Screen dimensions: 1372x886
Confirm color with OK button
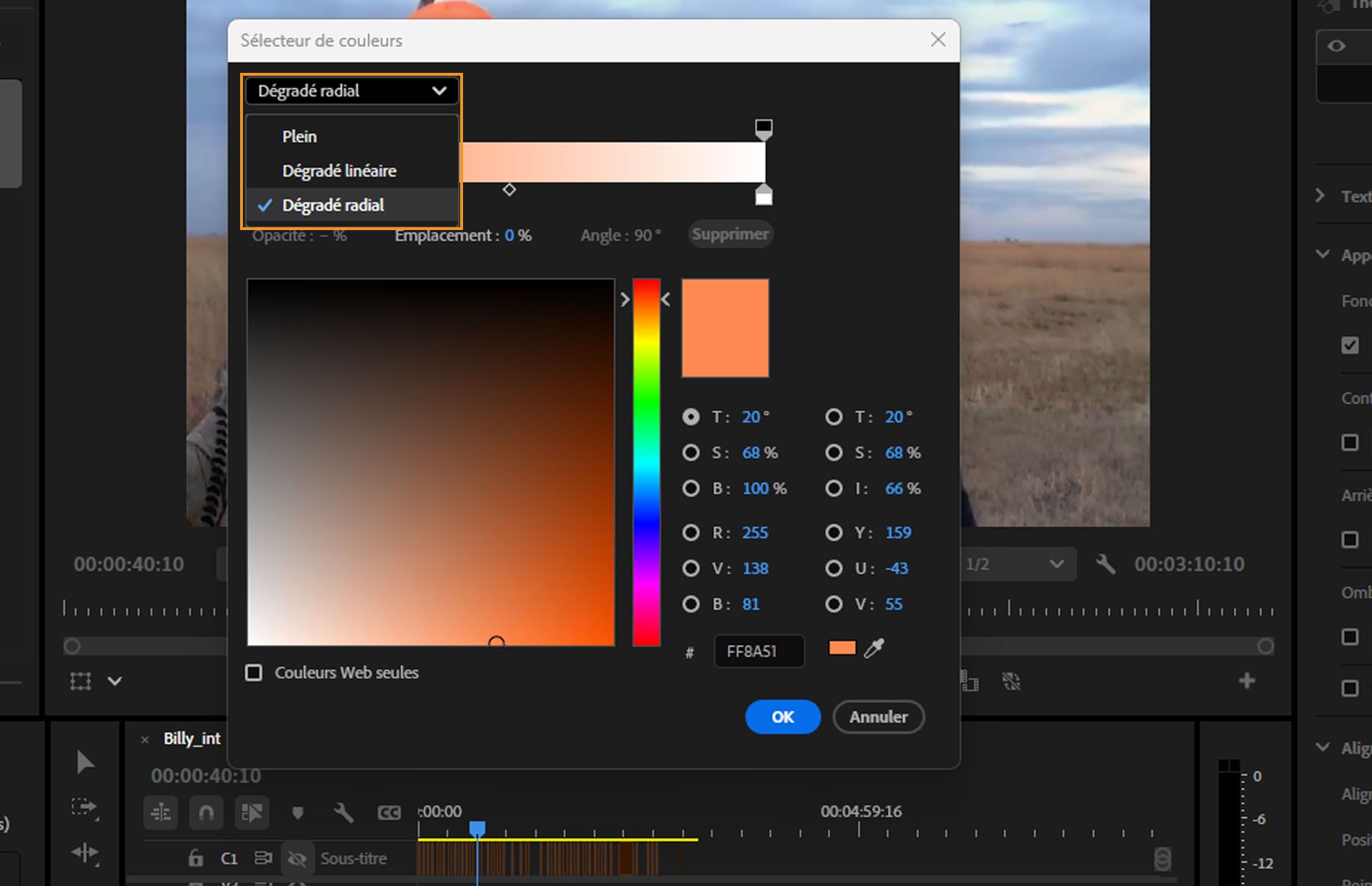point(782,717)
